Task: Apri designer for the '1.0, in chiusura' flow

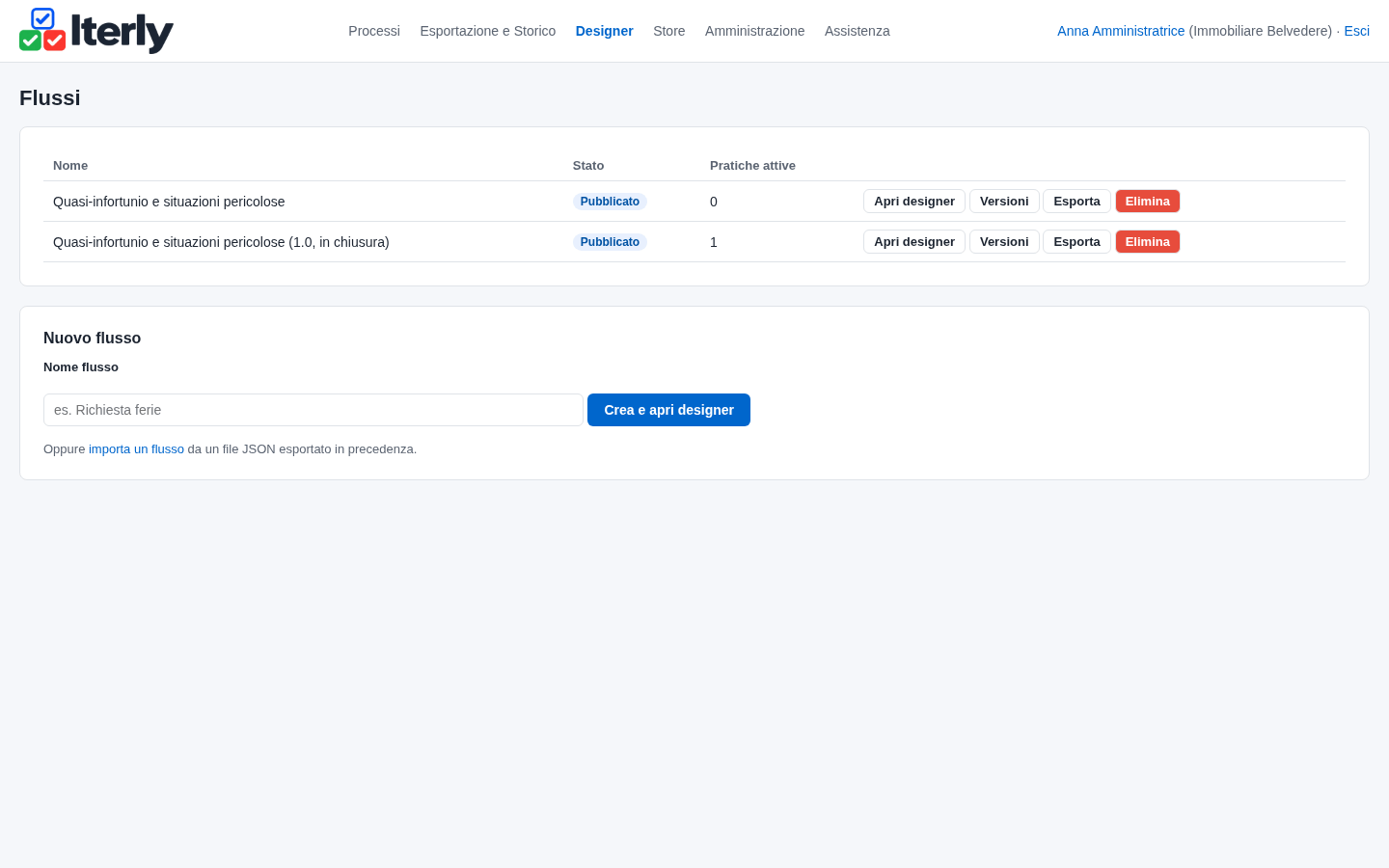Action: pyautogui.click(x=914, y=242)
